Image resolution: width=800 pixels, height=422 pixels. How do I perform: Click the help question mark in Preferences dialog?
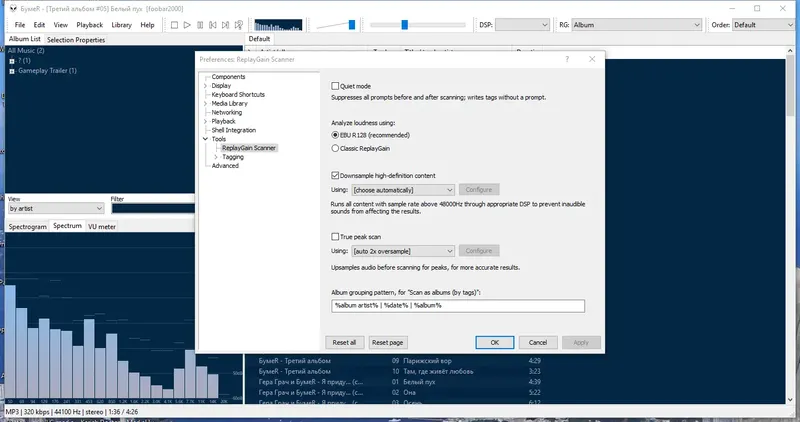tap(567, 59)
